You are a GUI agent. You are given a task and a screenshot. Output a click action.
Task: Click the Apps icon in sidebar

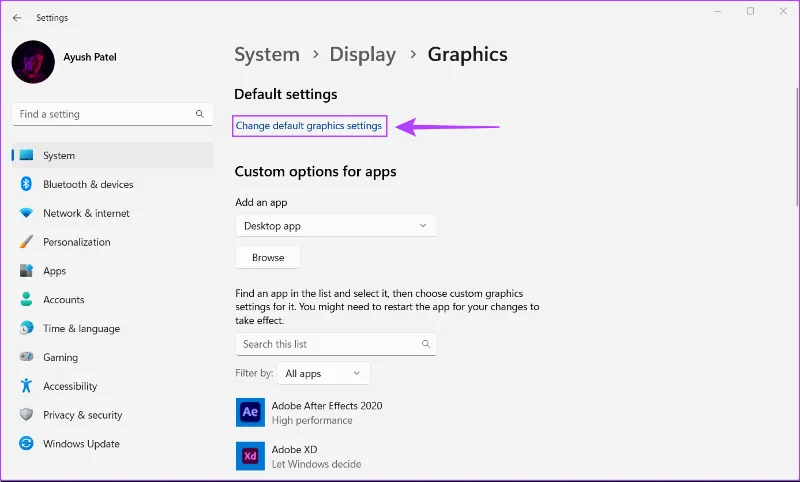point(26,270)
